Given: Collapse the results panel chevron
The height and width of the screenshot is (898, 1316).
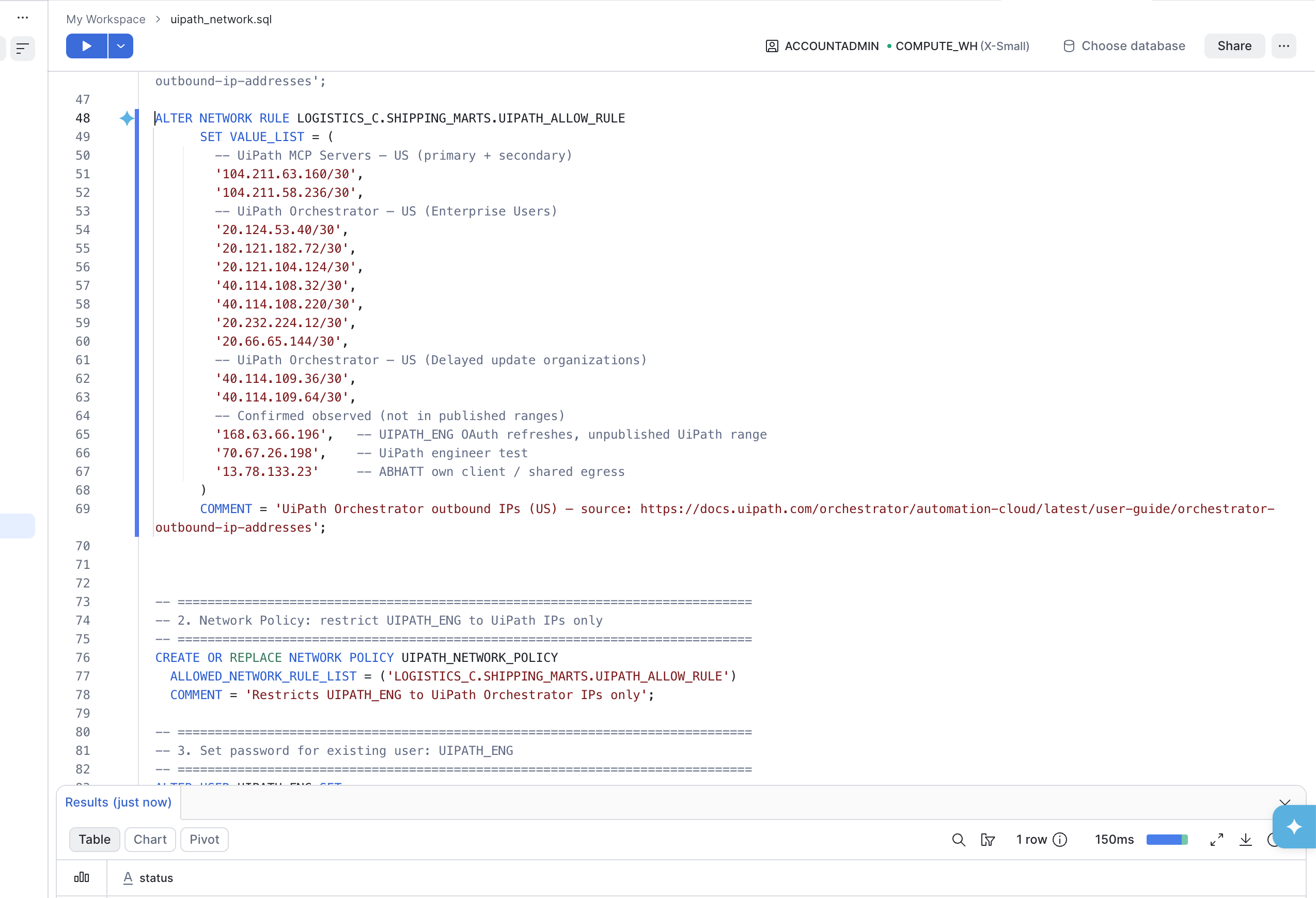Looking at the screenshot, I should coord(1285,802).
